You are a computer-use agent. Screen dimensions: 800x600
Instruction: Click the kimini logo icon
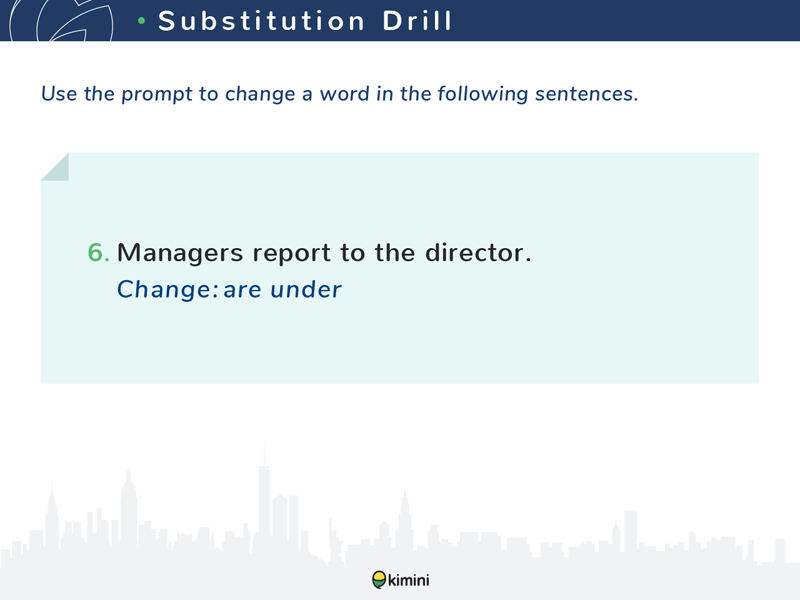tap(379, 580)
